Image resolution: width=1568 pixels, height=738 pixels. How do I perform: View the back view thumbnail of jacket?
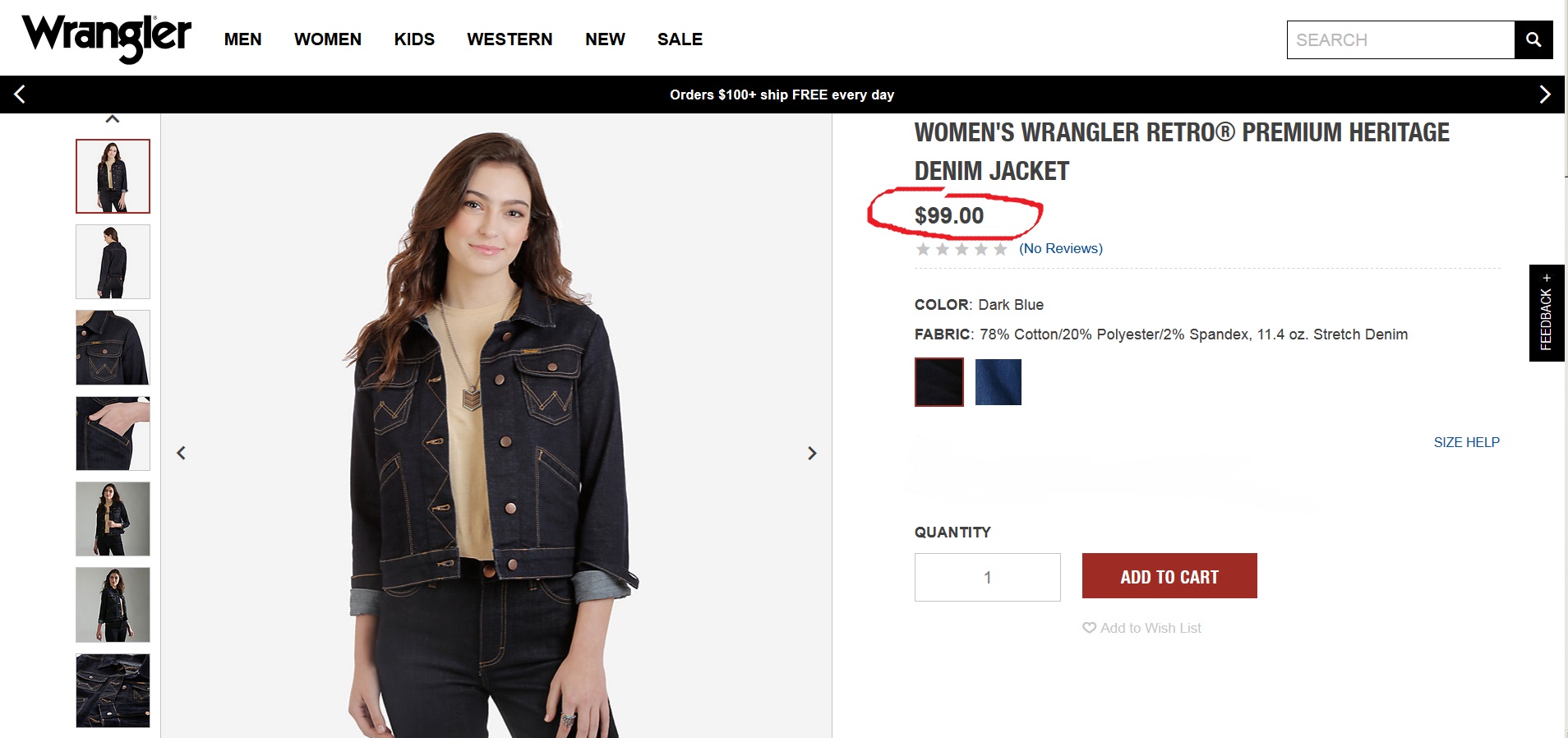coord(113,261)
